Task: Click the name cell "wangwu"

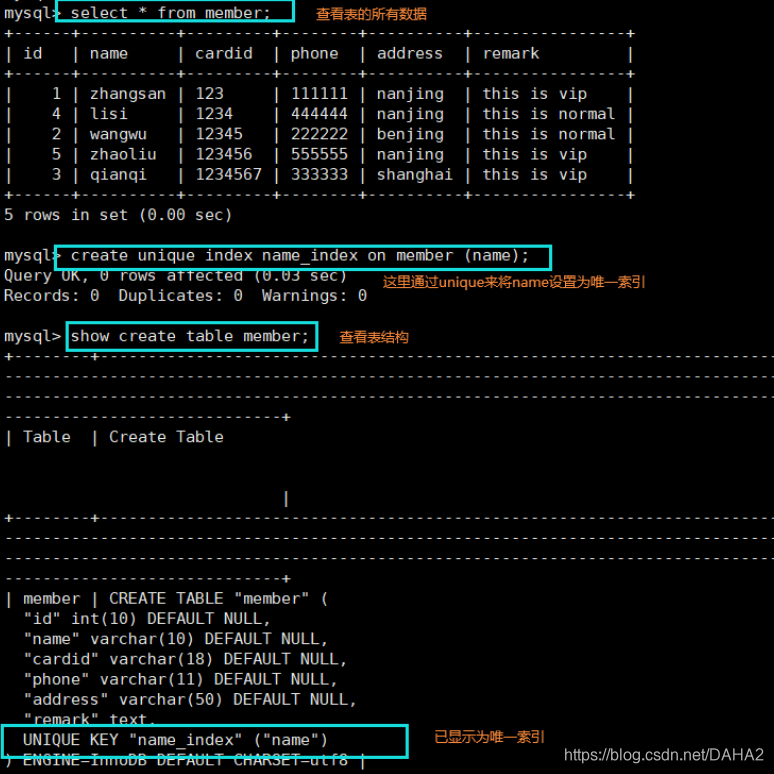Action: click(118, 134)
